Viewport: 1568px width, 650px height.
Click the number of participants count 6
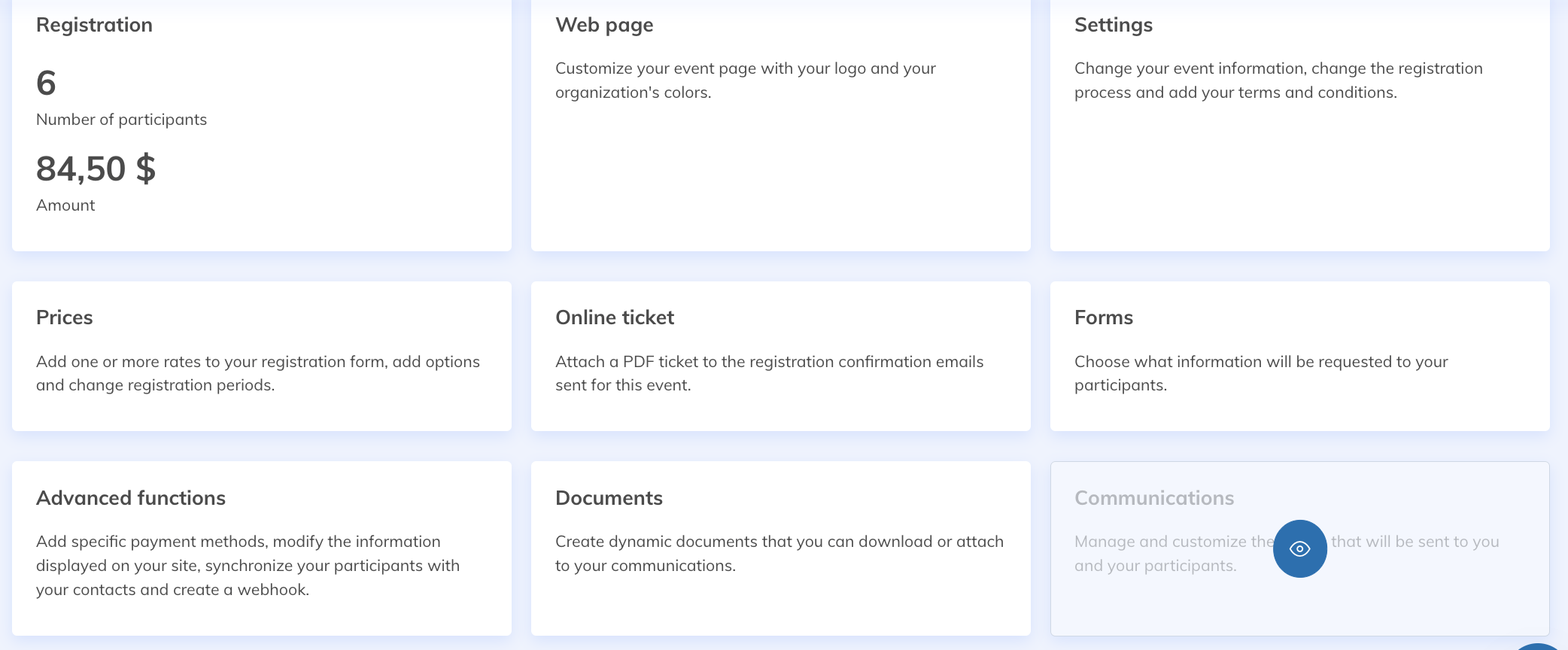(x=46, y=83)
